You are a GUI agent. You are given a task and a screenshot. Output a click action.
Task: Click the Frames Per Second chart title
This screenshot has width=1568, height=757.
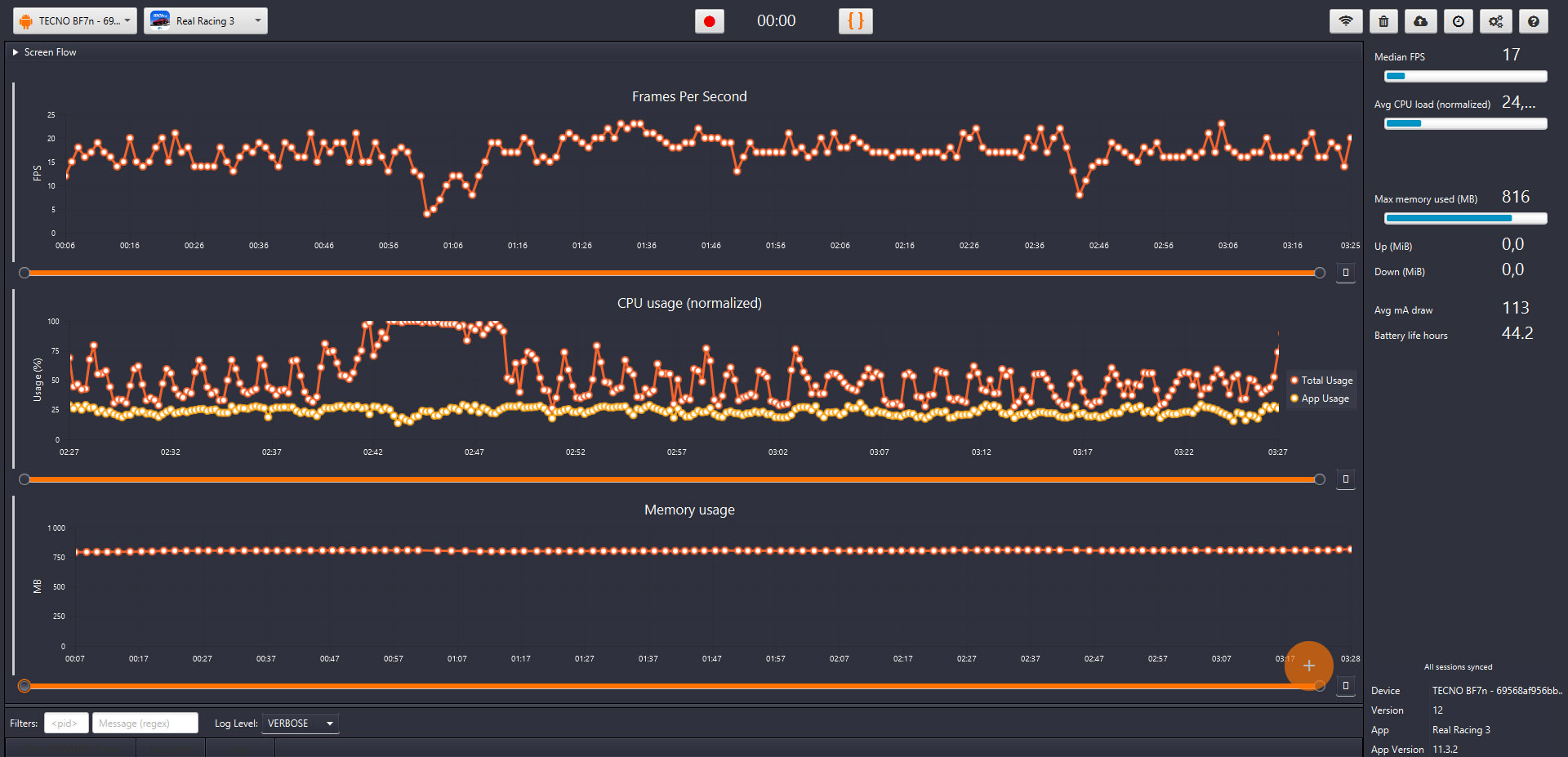[689, 96]
